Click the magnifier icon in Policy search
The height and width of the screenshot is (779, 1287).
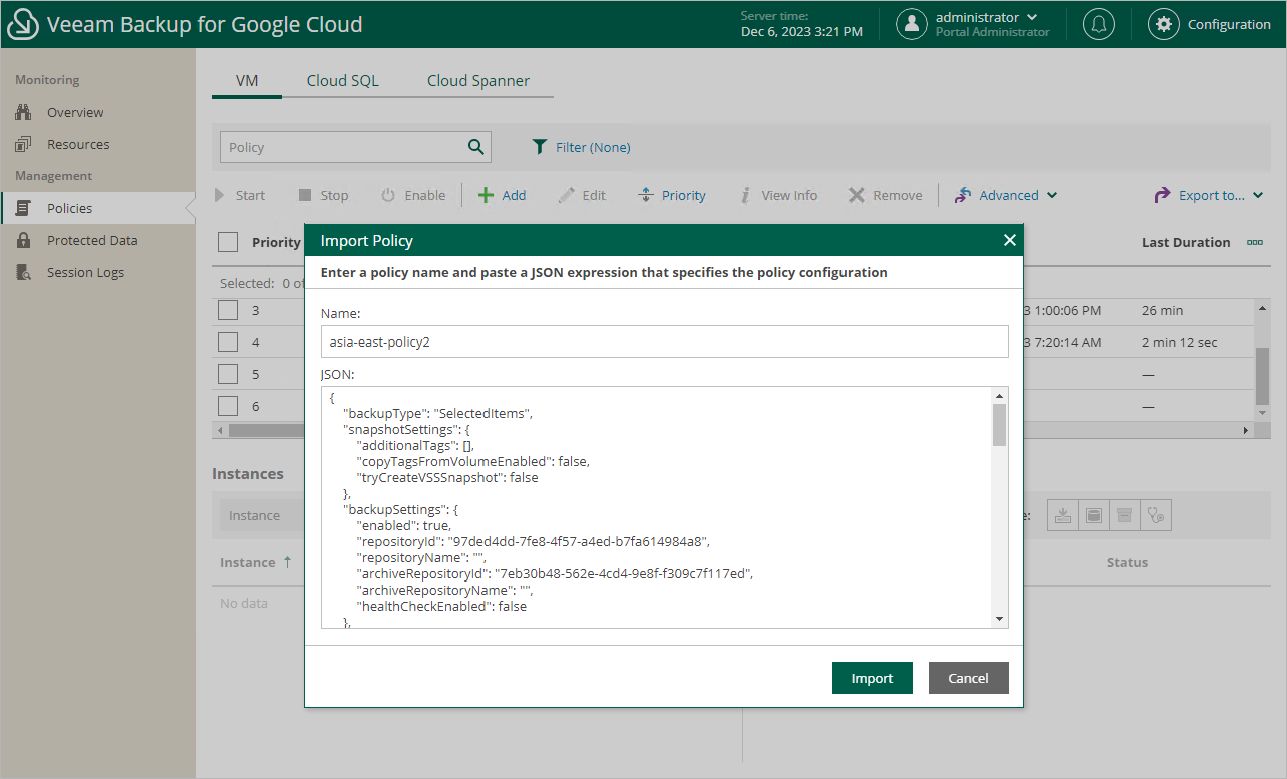pos(476,147)
